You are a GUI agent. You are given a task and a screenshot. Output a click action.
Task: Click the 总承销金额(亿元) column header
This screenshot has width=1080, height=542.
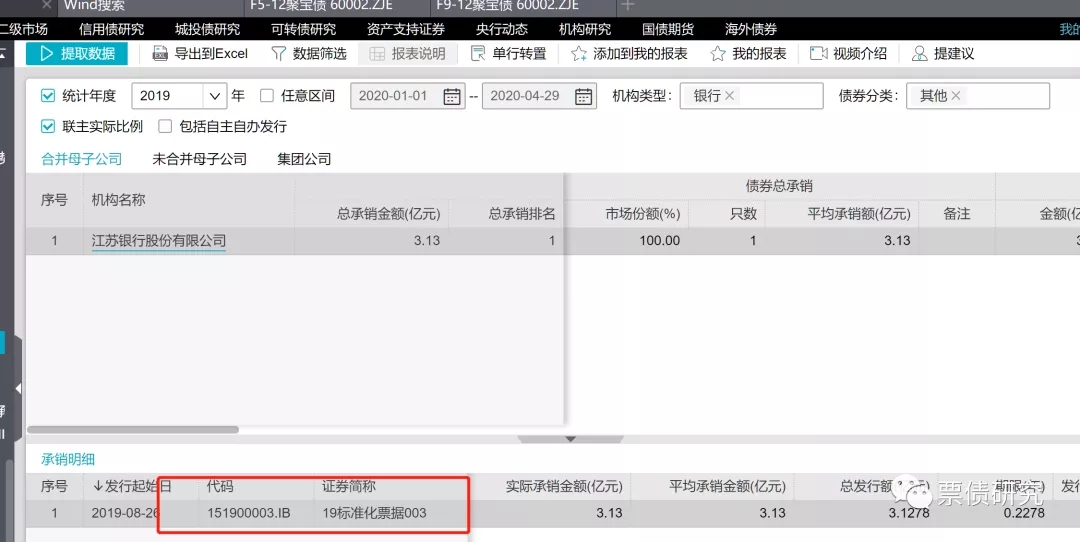pyautogui.click(x=388, y=213)
